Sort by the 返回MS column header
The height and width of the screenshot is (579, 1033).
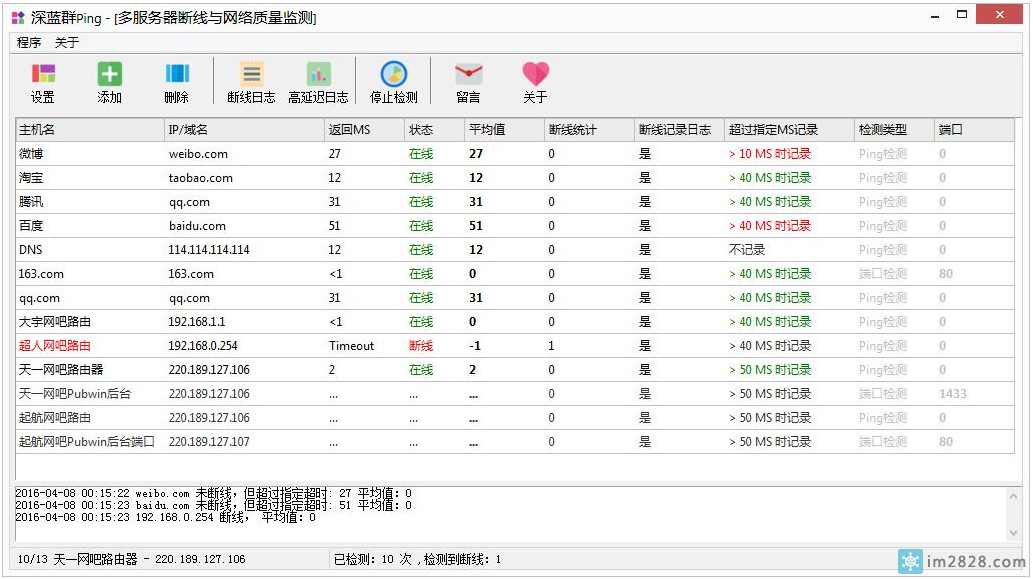pyautogui.click(x=364, y=130)
